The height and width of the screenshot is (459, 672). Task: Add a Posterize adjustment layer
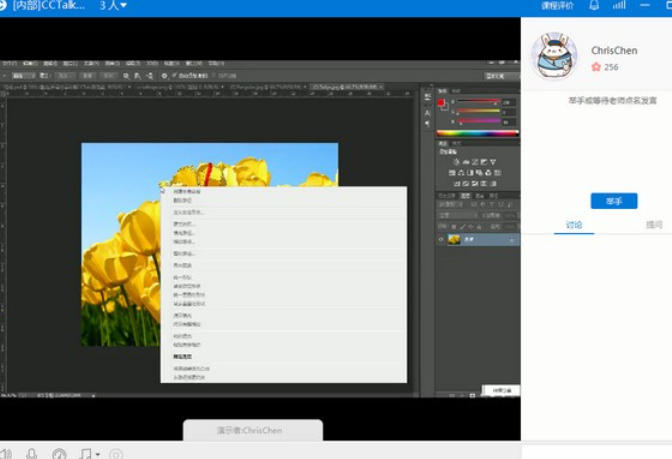point(466,183)
